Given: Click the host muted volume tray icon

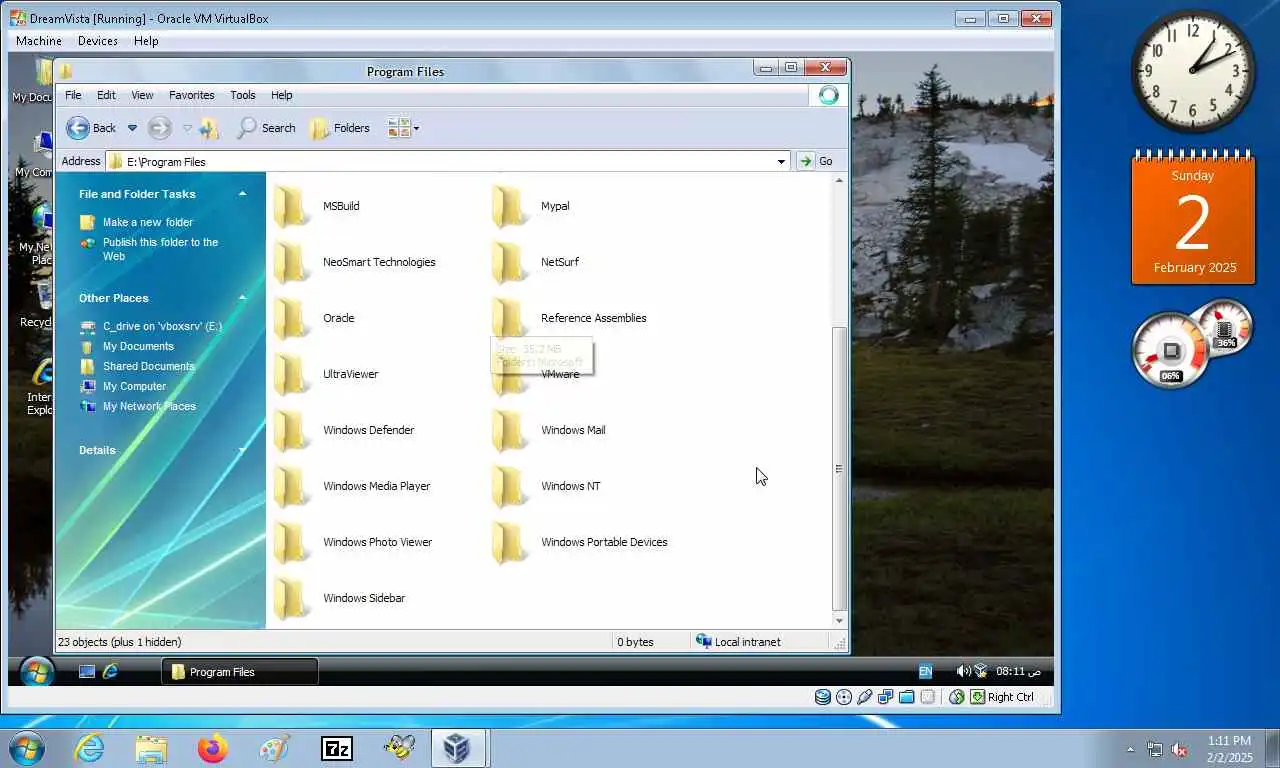Looking at the screenshot, I should point(1180,749).
